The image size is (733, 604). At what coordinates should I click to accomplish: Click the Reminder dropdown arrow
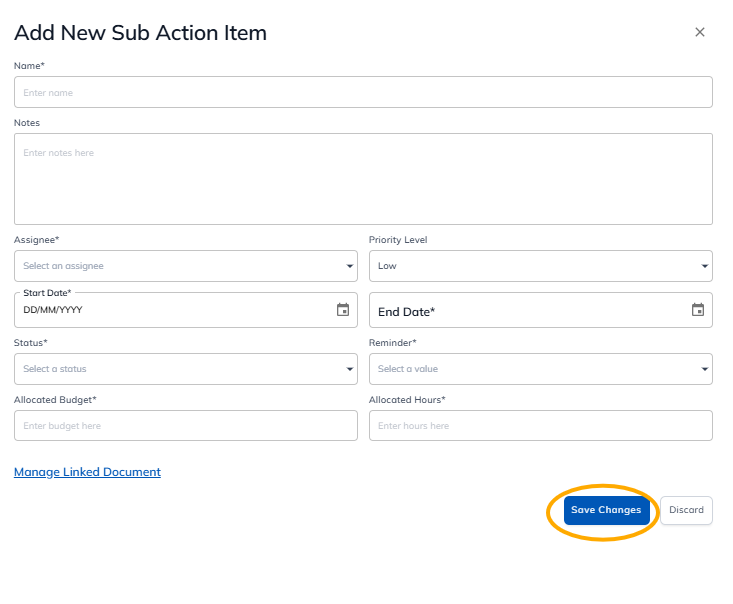(x=705, y=369)
